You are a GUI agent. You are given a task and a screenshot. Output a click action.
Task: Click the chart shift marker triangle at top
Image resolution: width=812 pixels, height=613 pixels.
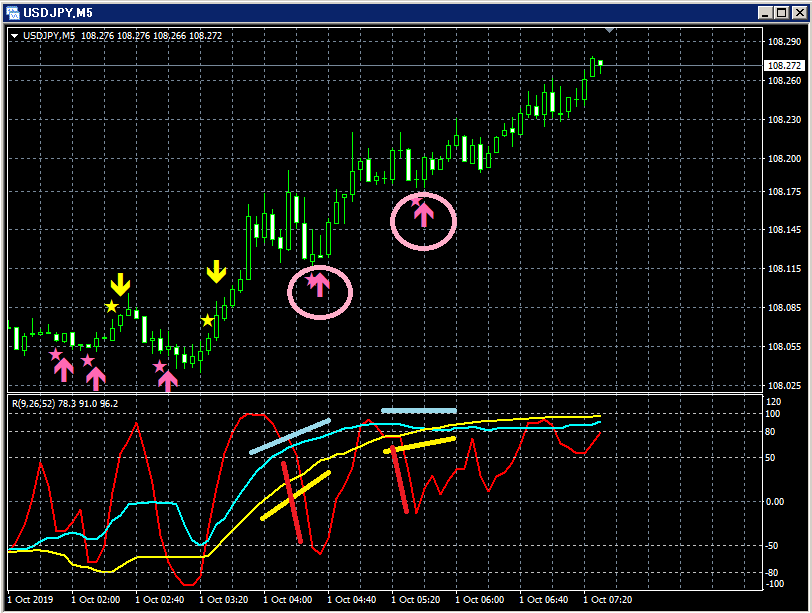tap(610, 31)
